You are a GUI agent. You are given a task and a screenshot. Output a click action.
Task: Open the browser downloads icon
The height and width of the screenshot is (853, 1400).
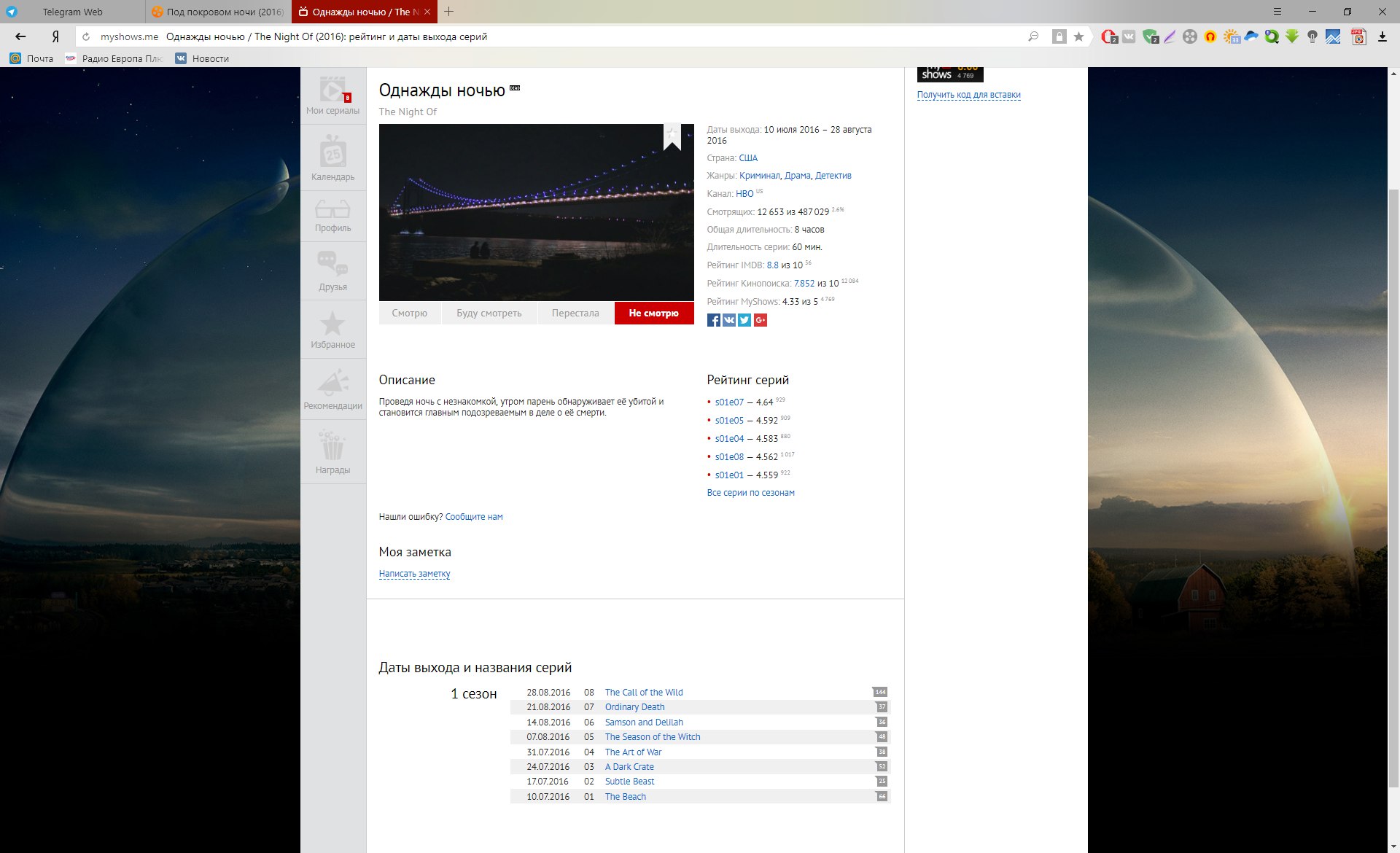(1382, 36)
